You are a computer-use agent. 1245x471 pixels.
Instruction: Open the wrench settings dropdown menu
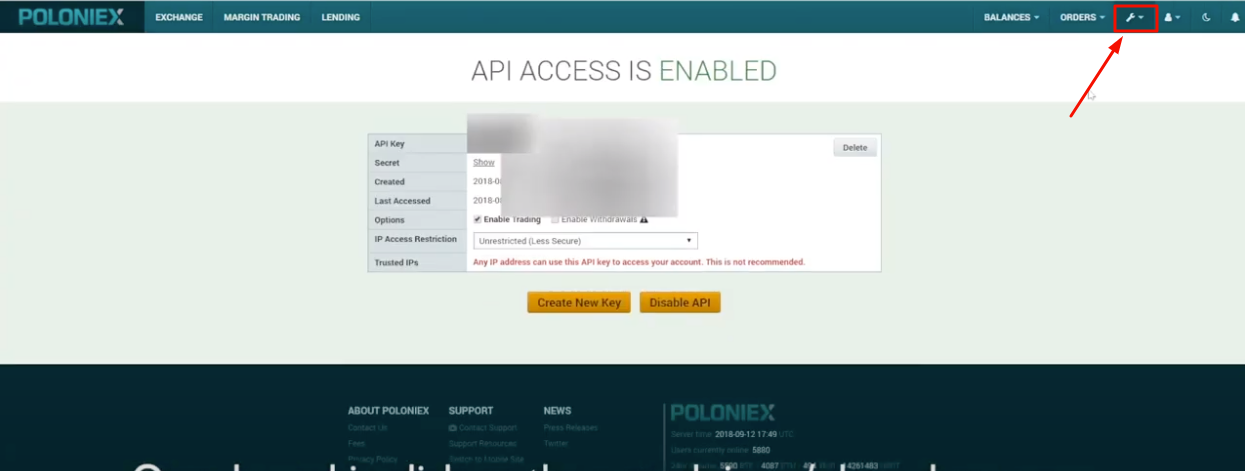pos(1135,17)
